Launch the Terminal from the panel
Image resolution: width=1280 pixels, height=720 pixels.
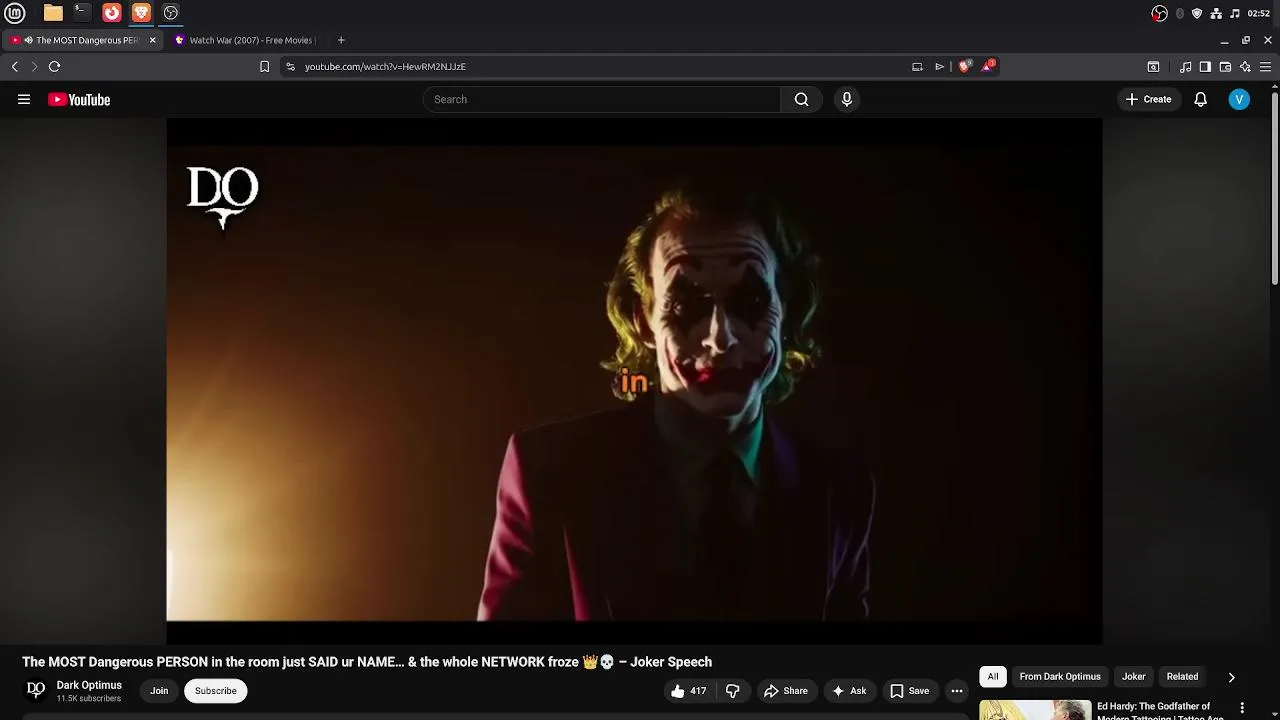point(82,13)
